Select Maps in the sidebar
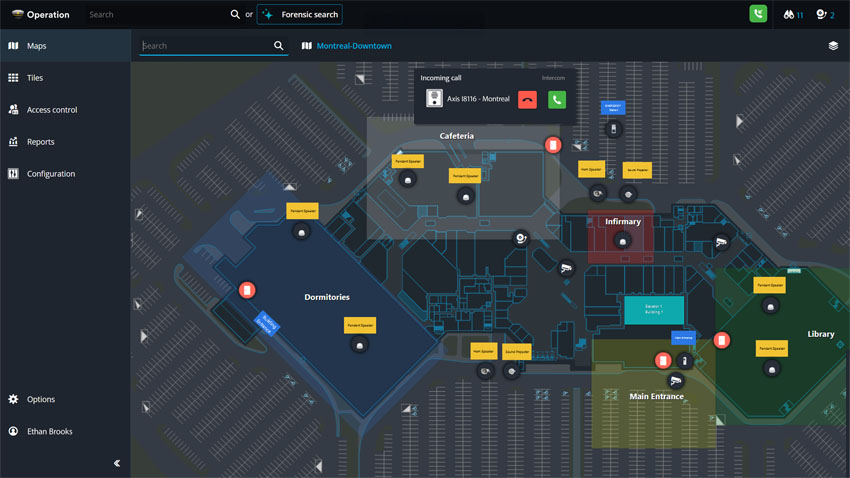850x478 pixels. pos(65,46)
